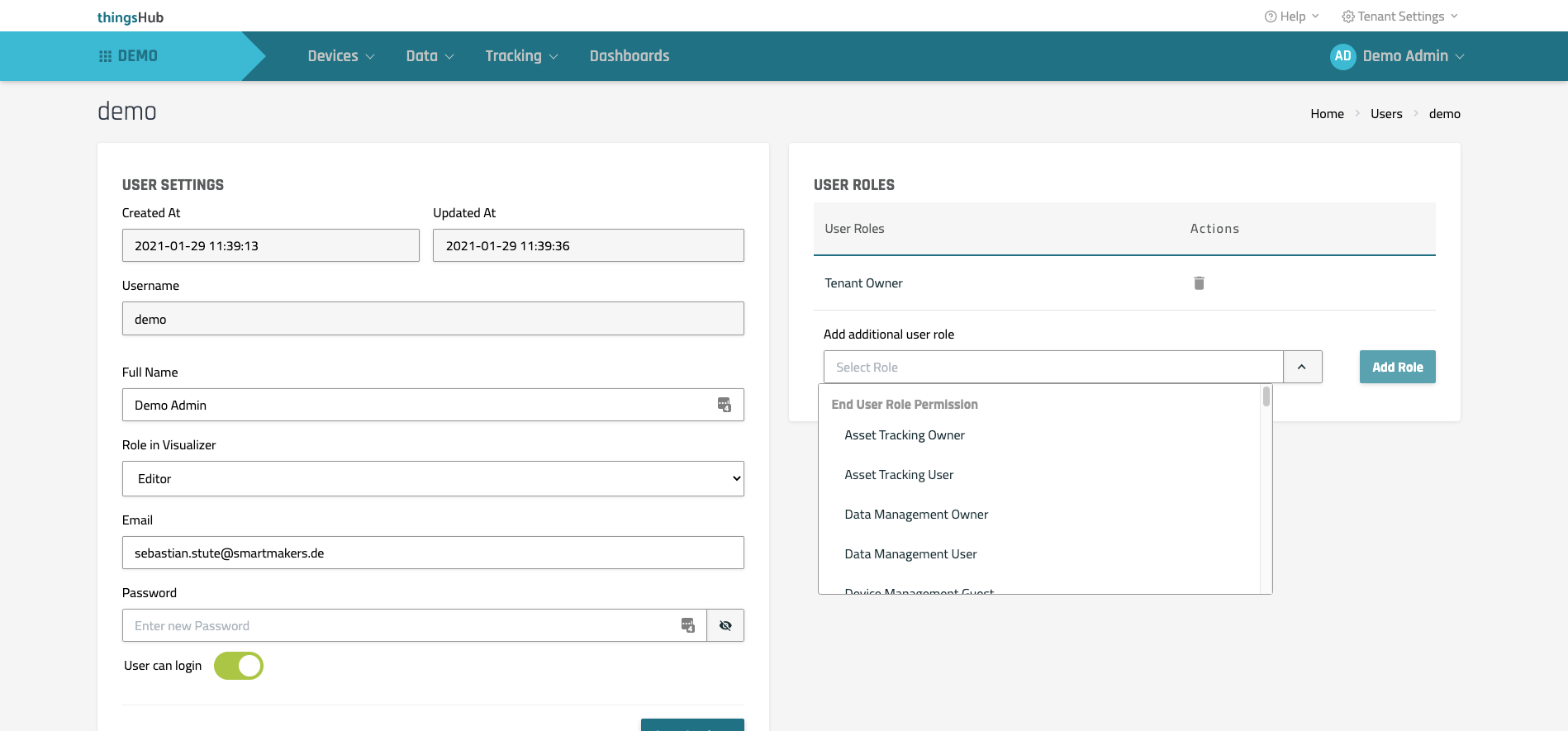Toggle the User can login switch
Image resolution: width=1568 pixels, height=731 pixels.
(x=239, y=666)
